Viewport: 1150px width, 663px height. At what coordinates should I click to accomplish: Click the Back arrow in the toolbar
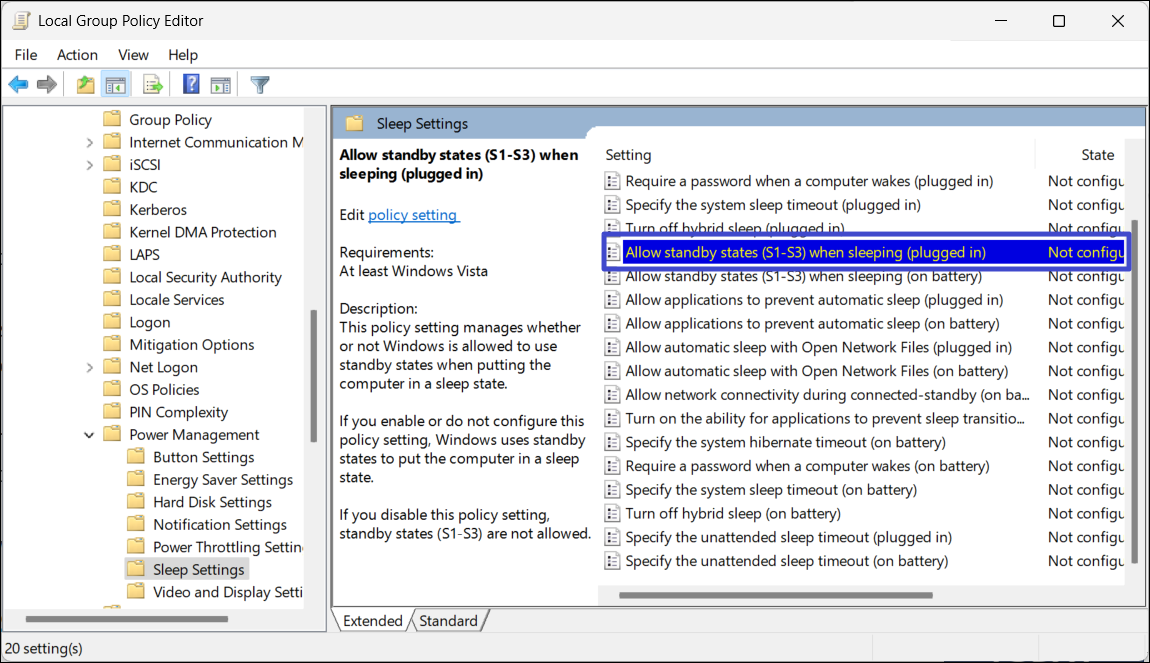(x=18, y=85)
